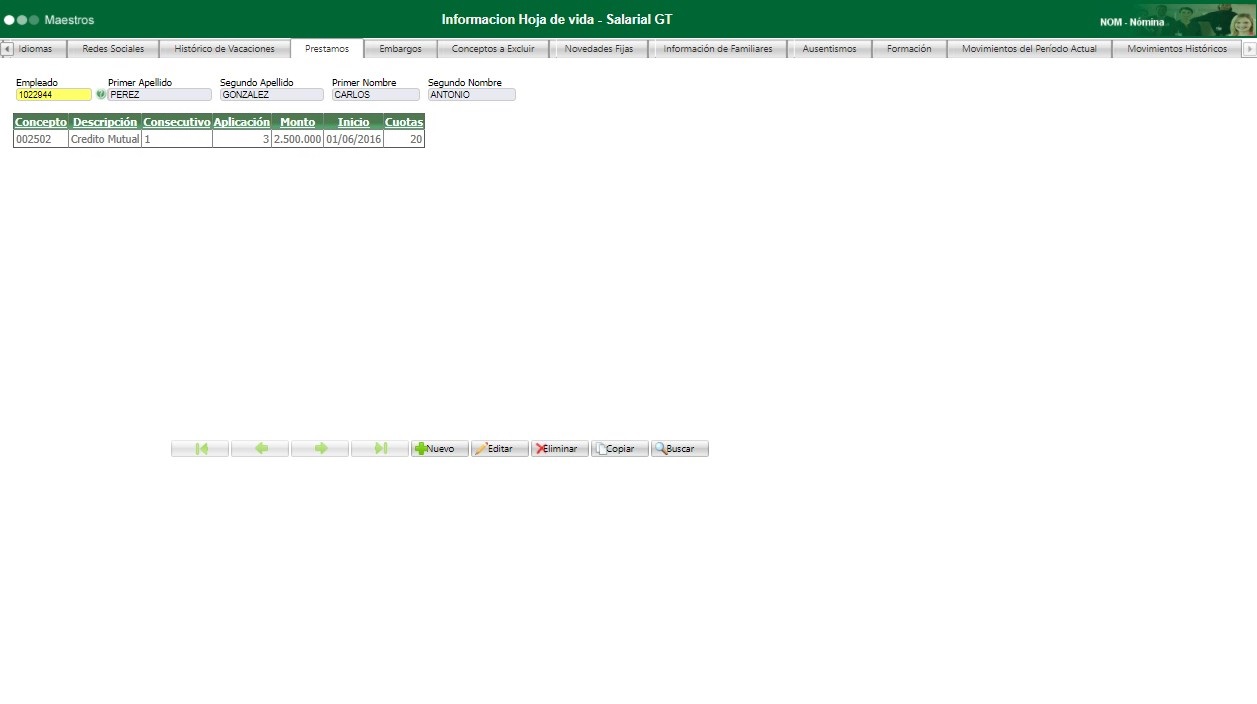Go to previous record arrow

click(260, 449)
